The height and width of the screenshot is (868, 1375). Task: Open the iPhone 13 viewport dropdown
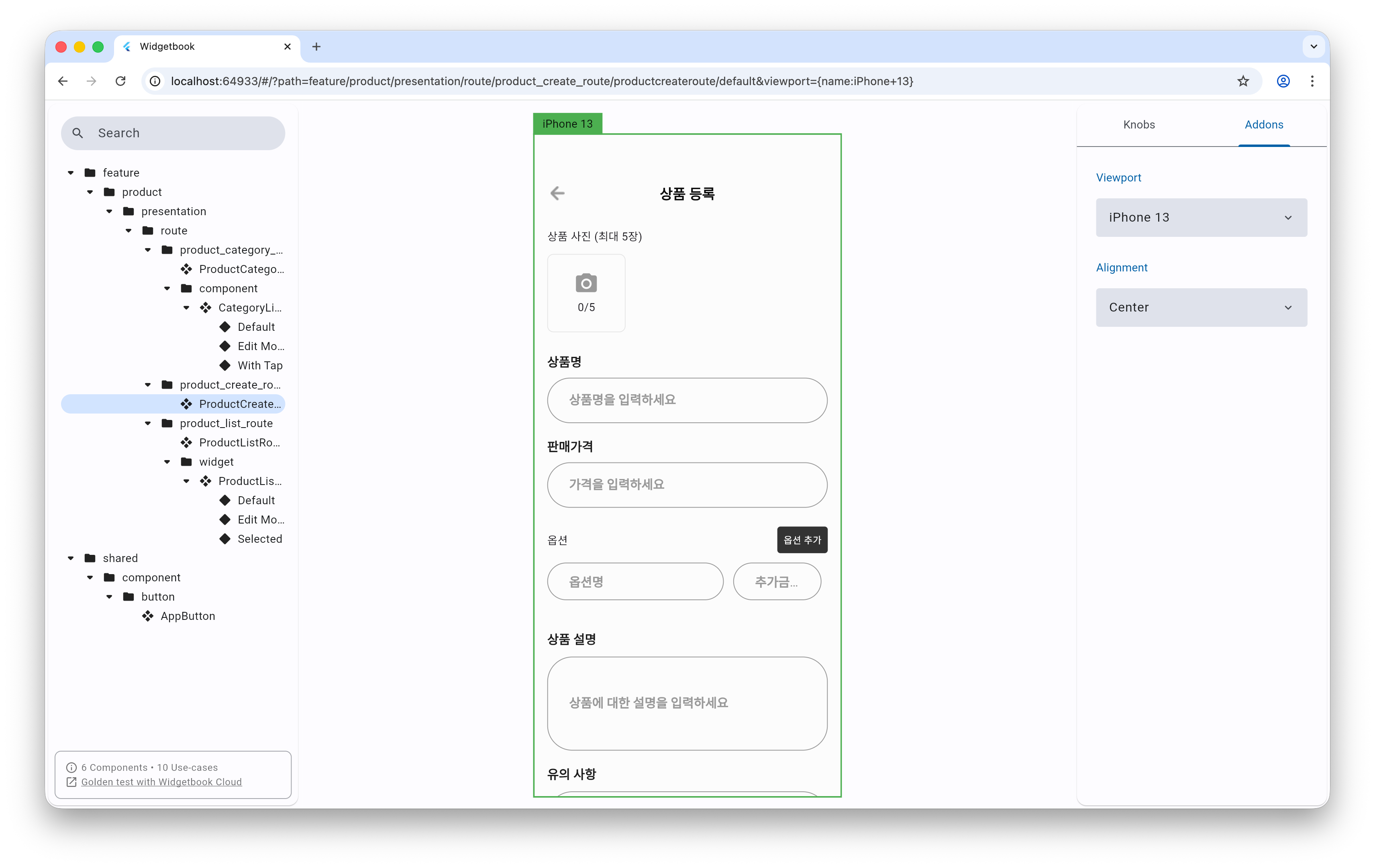[x=1201, y=218]
